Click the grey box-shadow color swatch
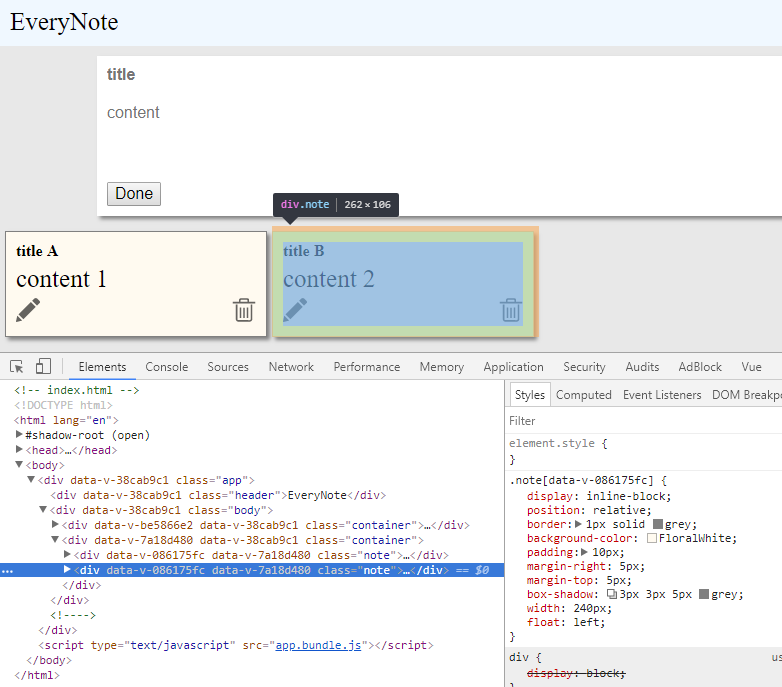 [704, 594]
